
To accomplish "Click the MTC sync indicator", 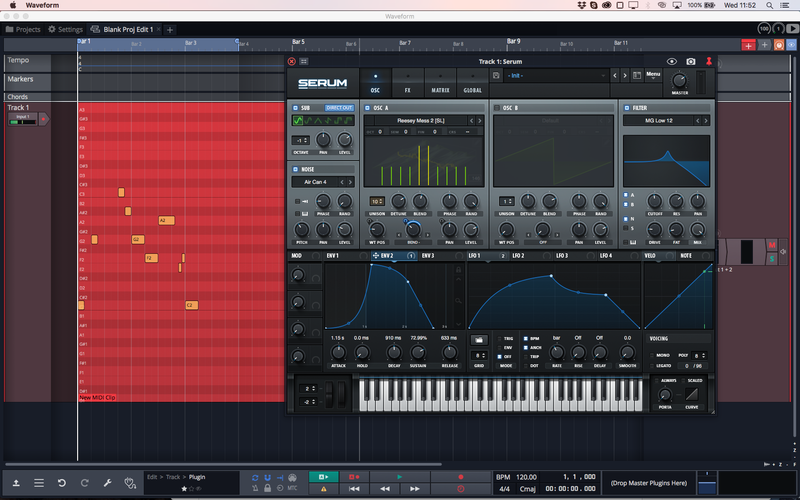I will point(292,488).
